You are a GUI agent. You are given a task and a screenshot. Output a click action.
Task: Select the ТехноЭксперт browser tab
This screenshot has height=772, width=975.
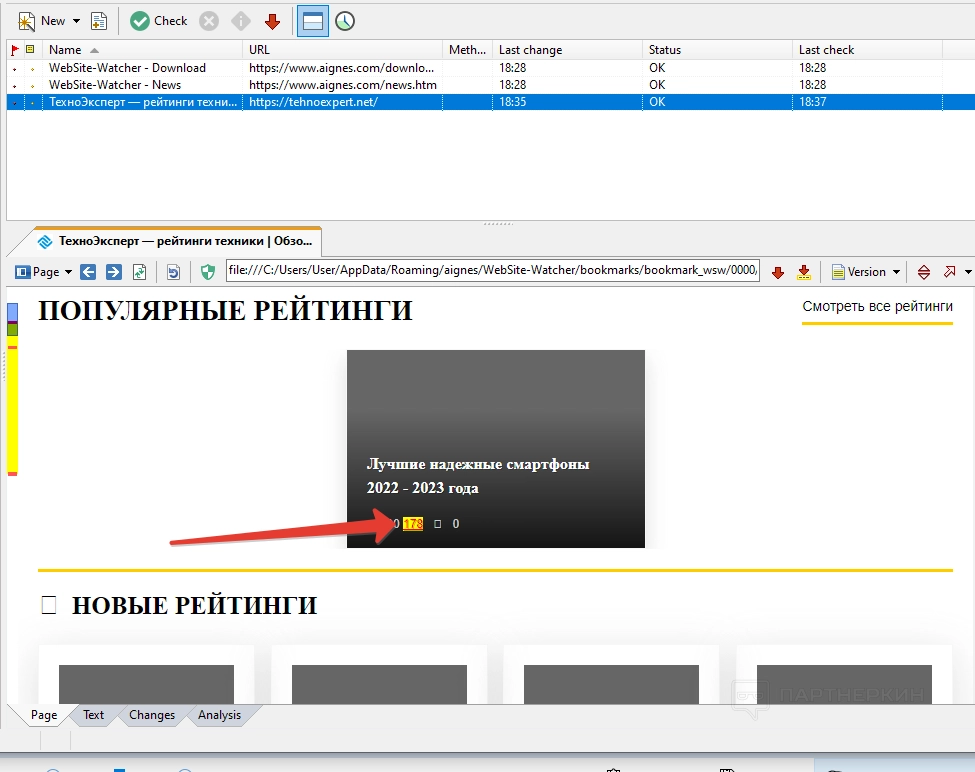tap(177, 241)
